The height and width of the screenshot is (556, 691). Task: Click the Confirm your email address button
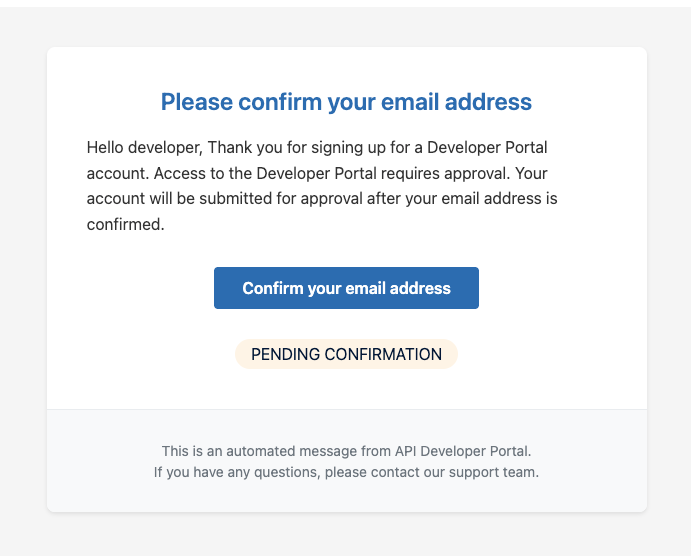click(346, 288)
